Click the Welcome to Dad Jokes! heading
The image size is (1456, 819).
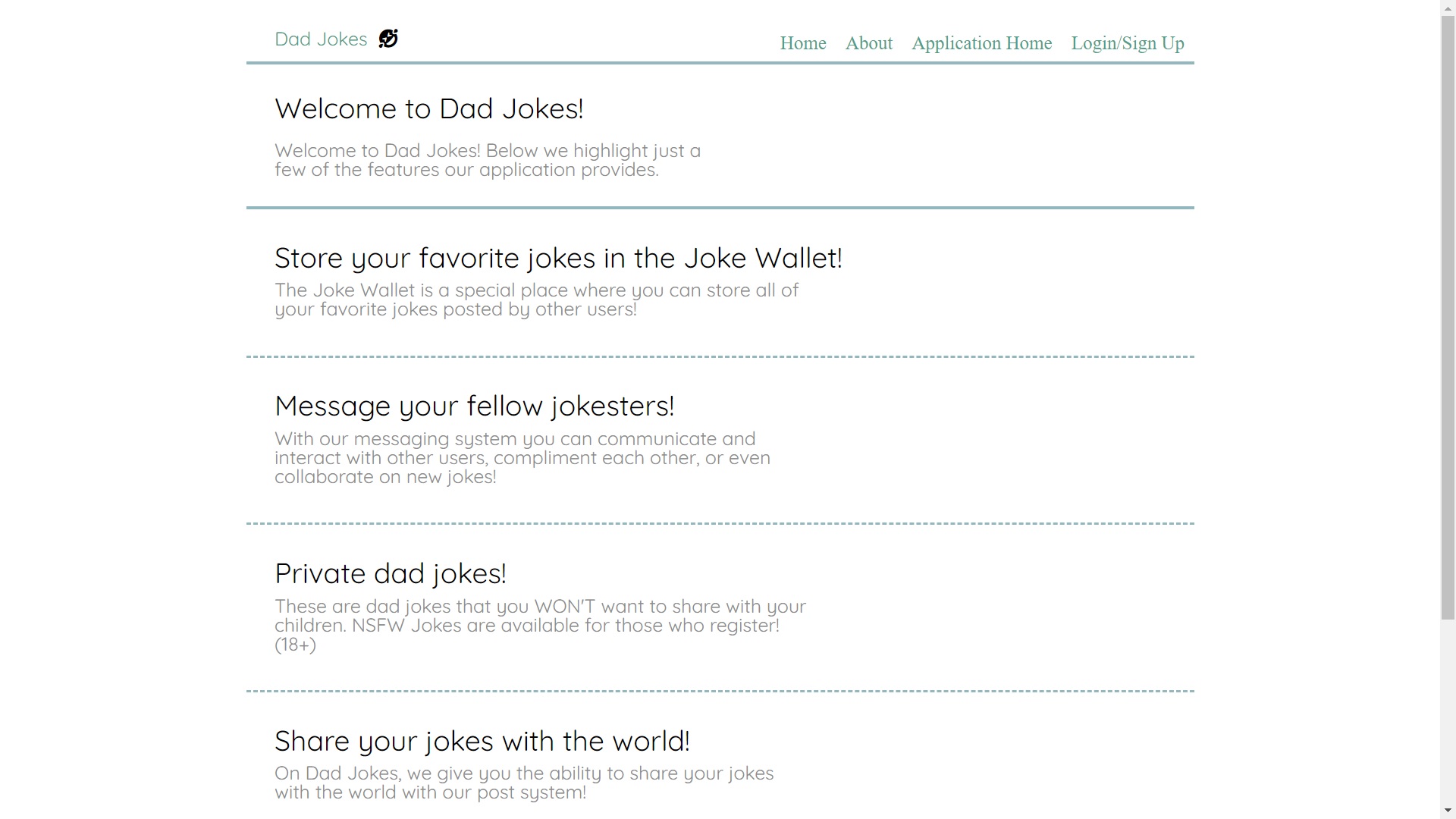428,109
